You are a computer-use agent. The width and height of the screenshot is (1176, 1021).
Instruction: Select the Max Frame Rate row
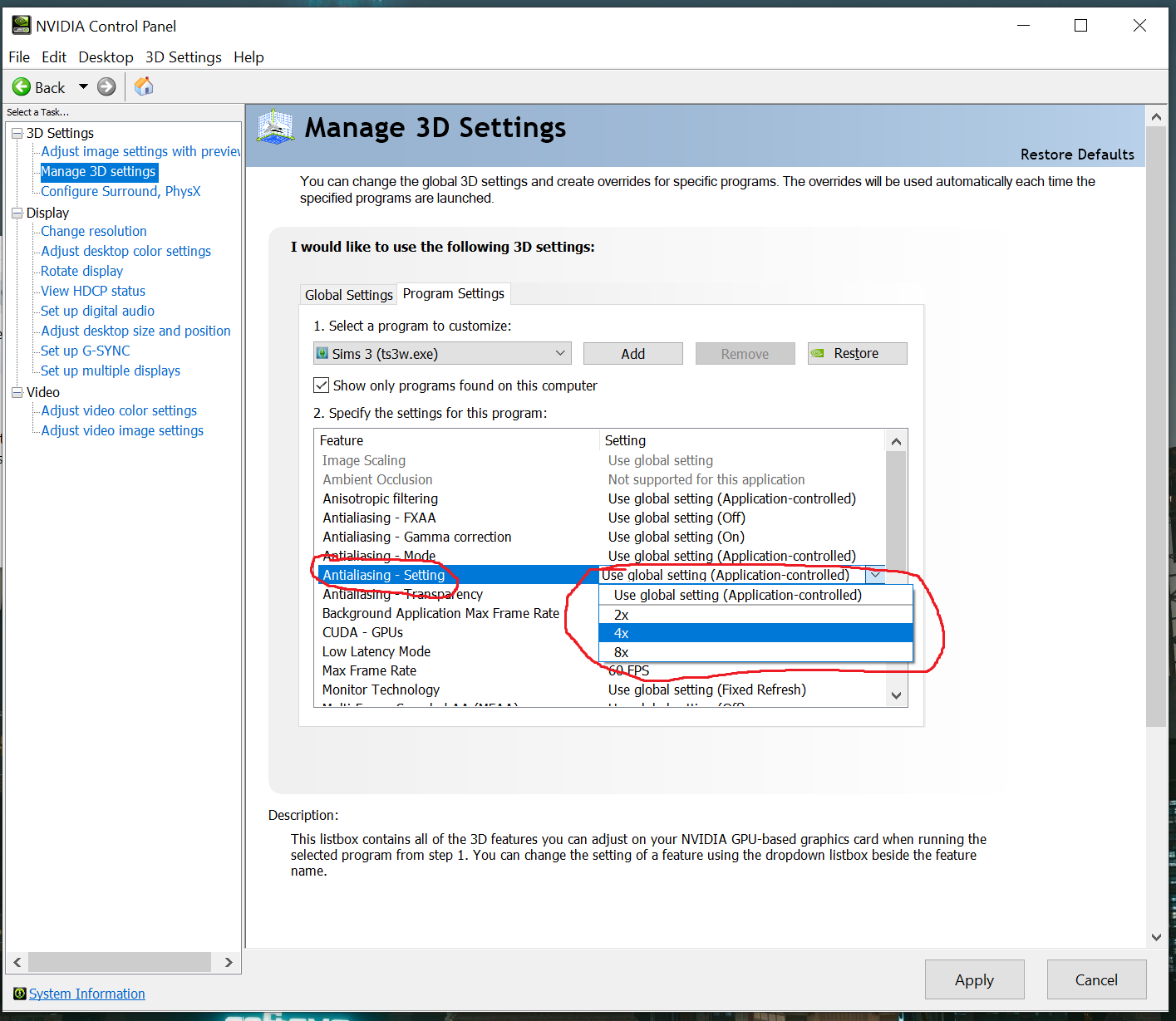pyautogui.click(x=601, y=670)
